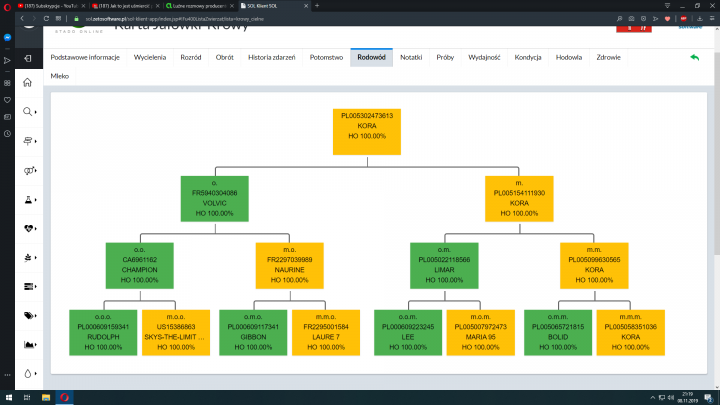Open the Historia zdarzeń tab
720x405 pixels.
273,58
